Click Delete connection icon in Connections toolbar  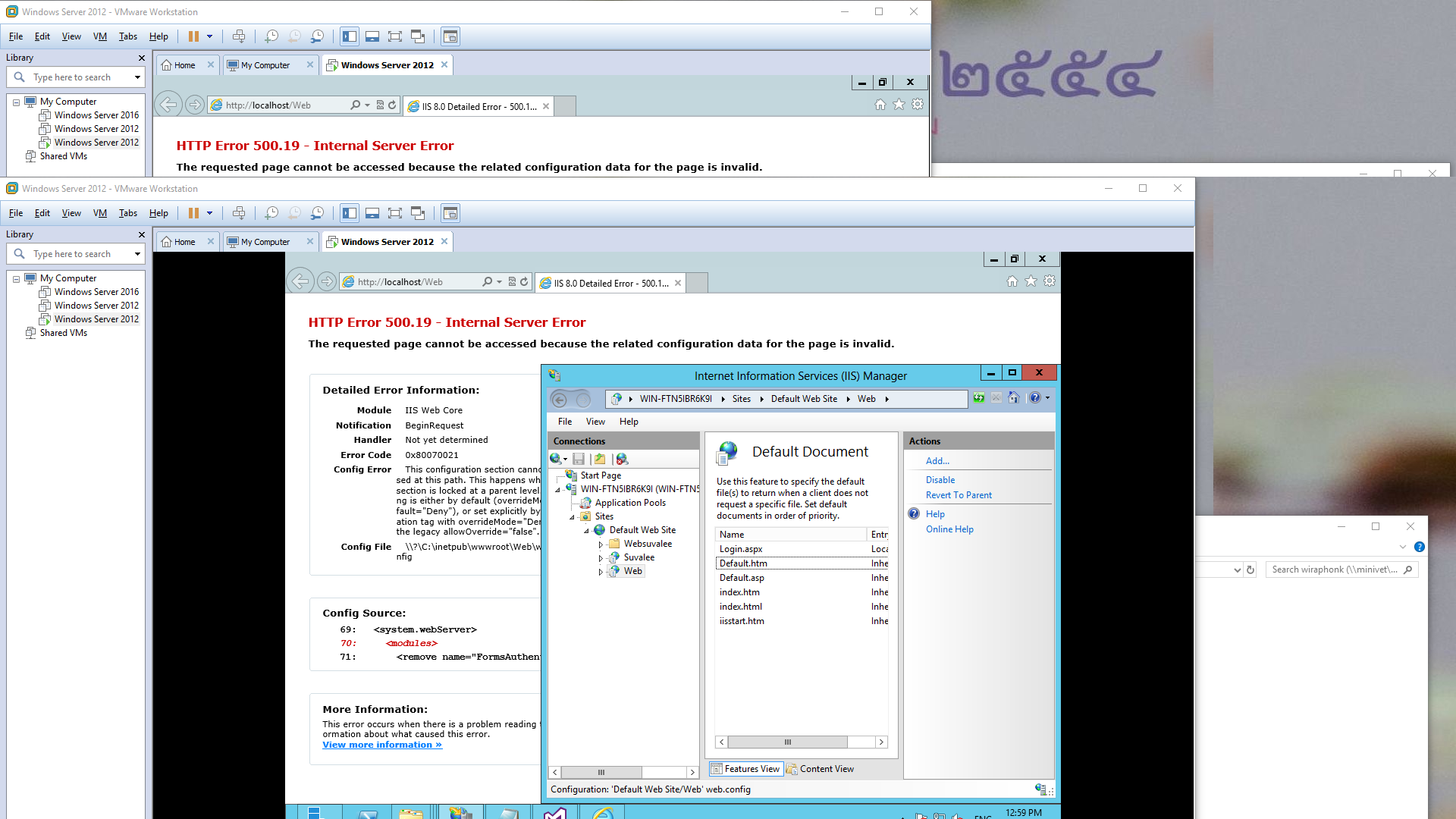coord(622,459)
